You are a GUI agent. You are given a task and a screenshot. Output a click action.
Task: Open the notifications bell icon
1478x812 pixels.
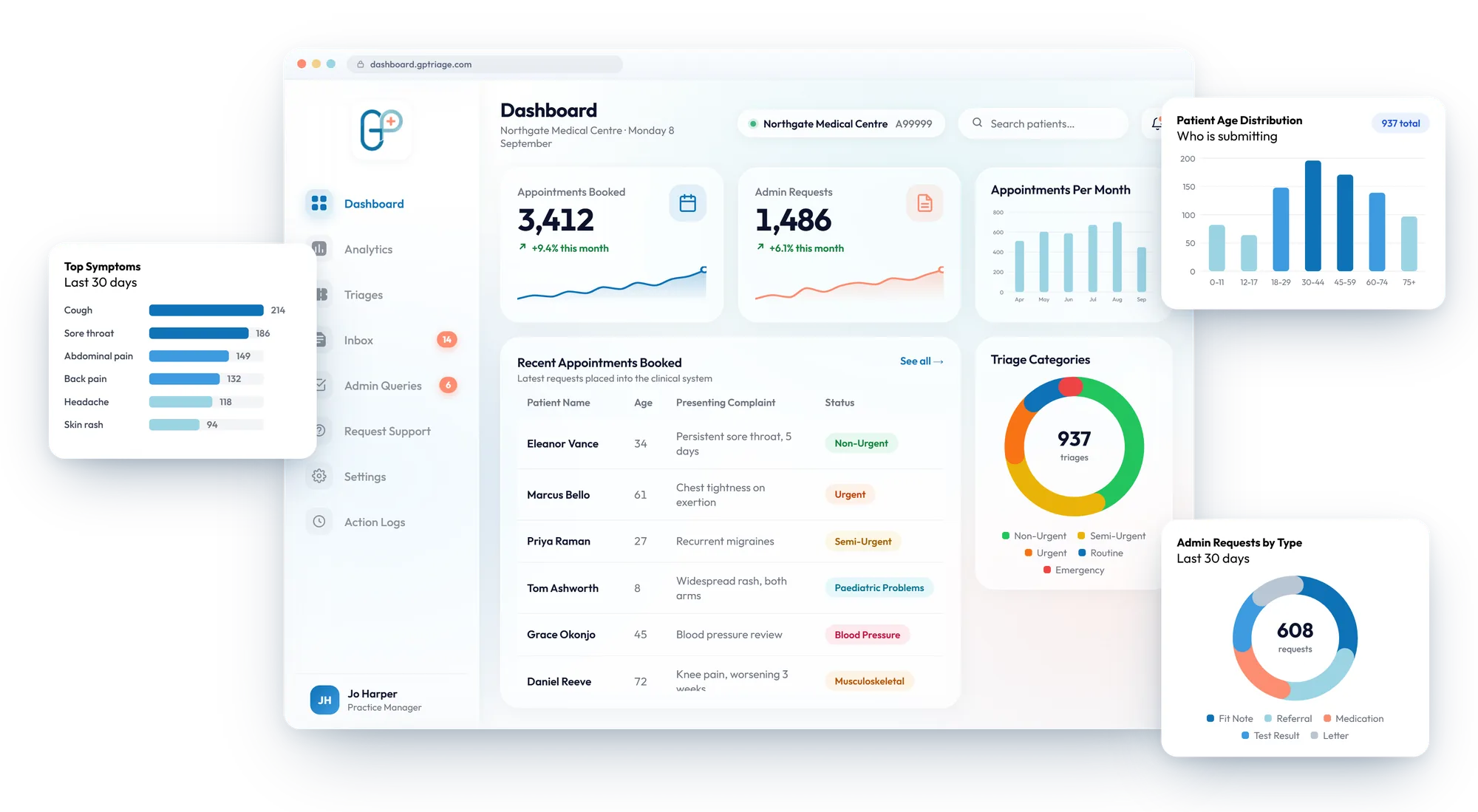[1157, 123]
